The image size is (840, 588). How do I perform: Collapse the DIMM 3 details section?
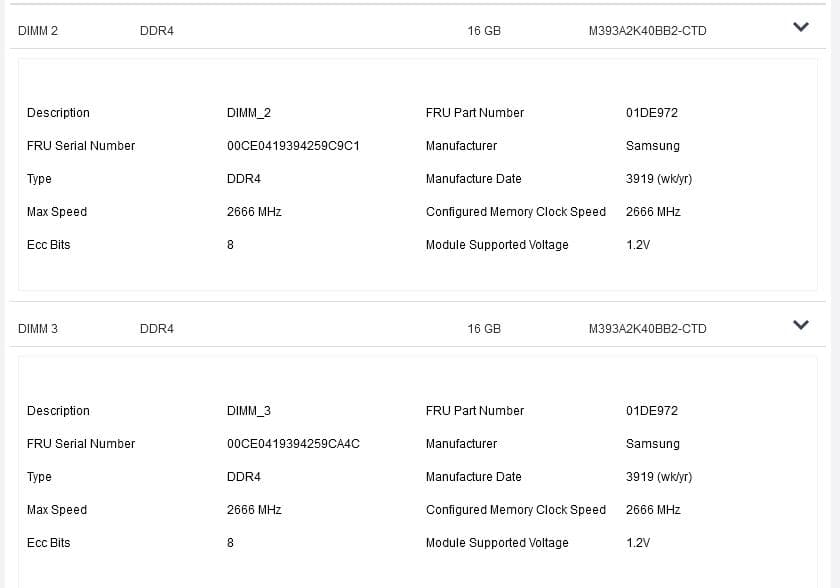(x=800, y=324)
